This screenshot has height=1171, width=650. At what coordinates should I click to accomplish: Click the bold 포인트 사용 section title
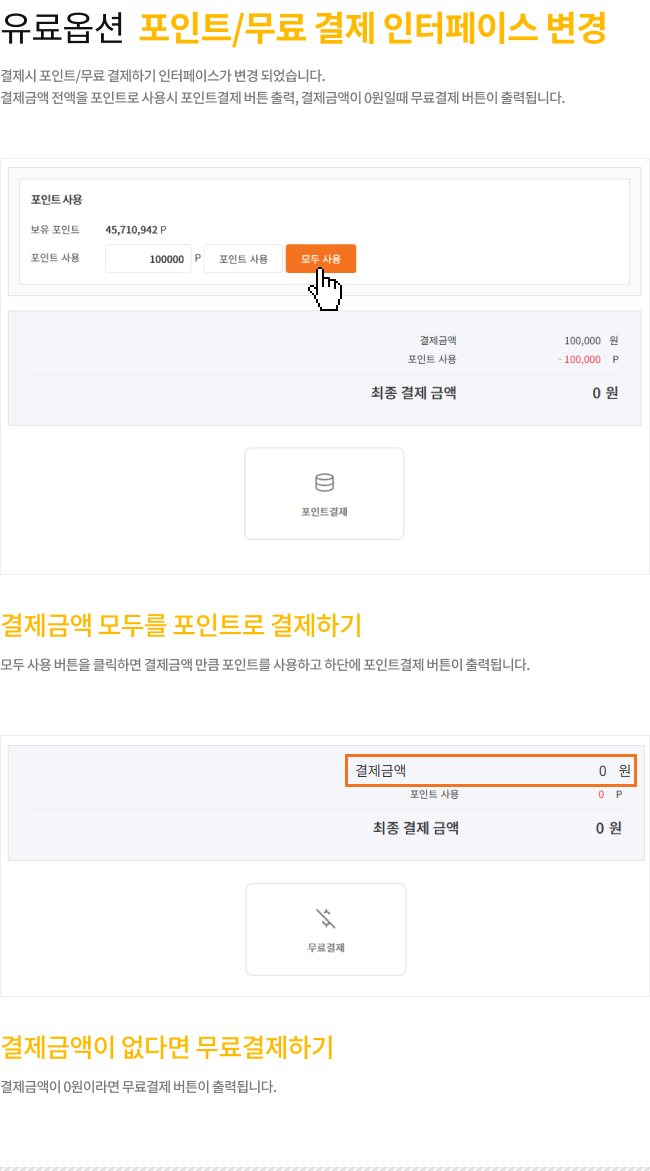(56, 199)
